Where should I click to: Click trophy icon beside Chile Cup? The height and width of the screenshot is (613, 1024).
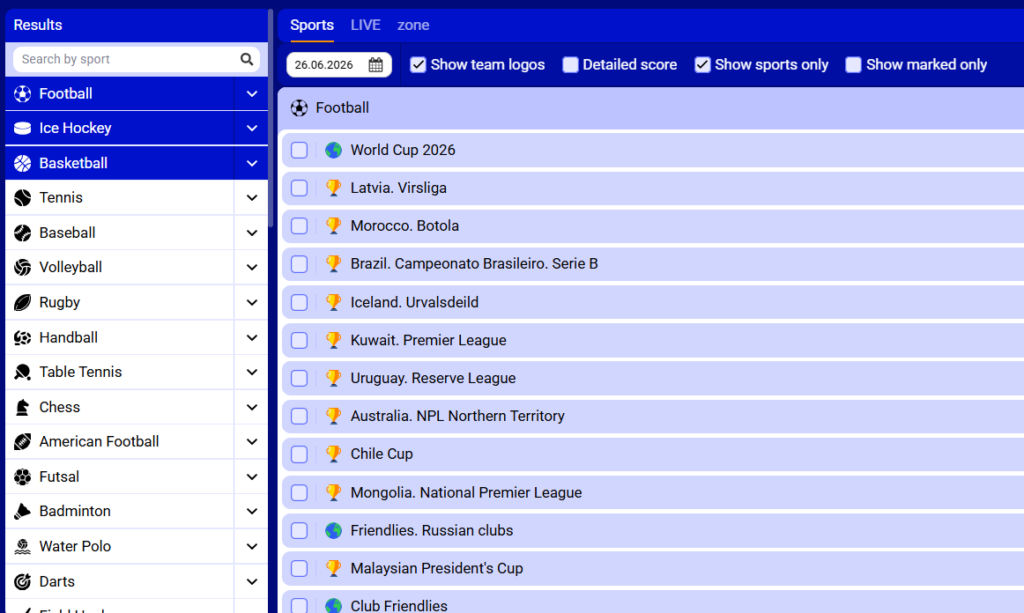[x=334, y=454]
